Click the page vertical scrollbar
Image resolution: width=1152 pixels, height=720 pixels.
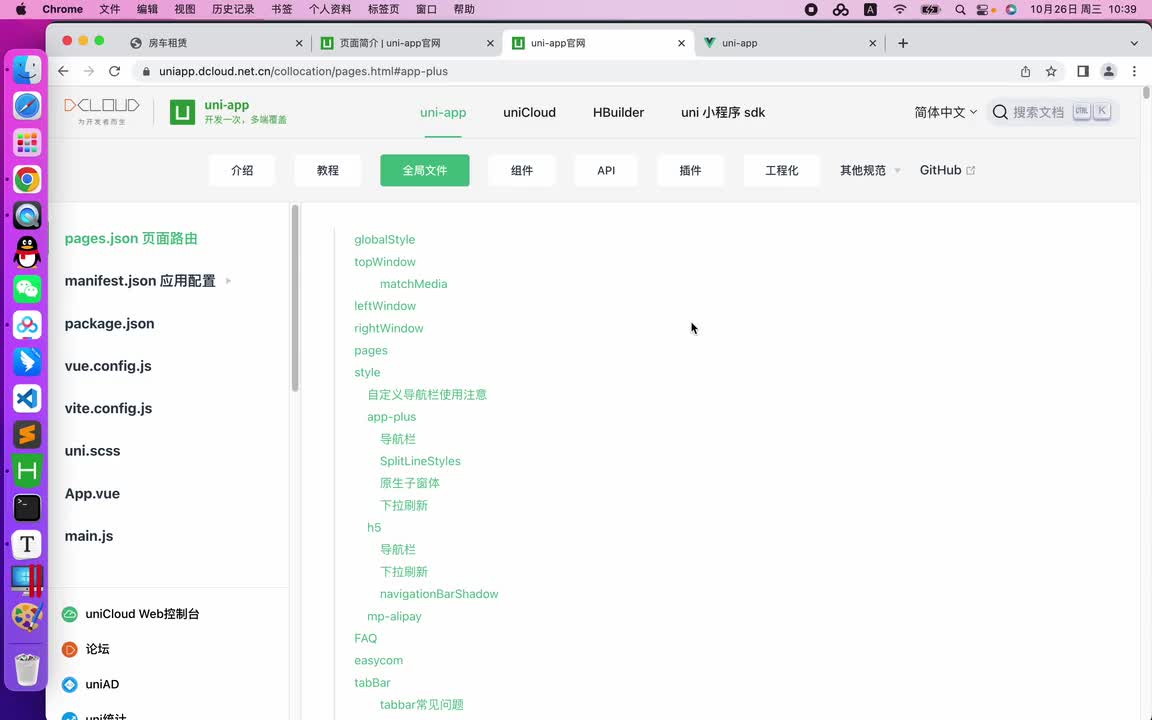1146,93
